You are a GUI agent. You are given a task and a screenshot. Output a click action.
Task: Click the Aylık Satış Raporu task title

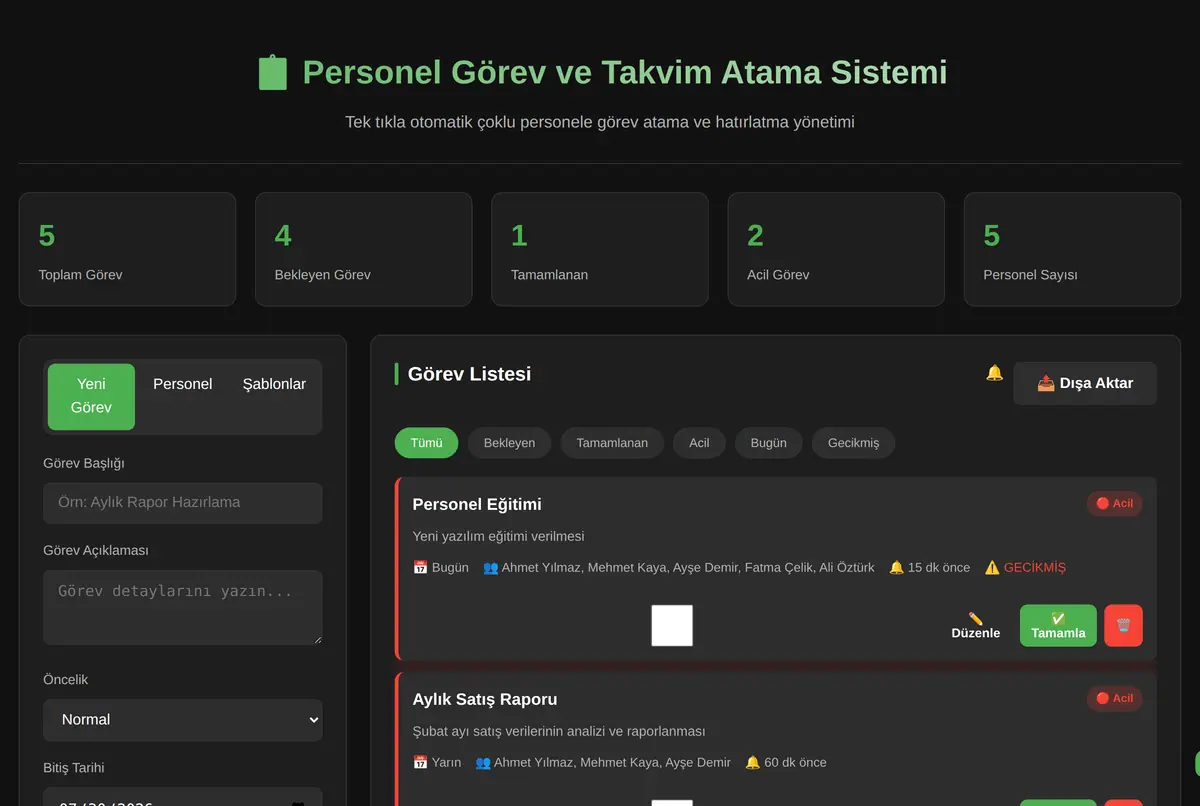(485, 699)
